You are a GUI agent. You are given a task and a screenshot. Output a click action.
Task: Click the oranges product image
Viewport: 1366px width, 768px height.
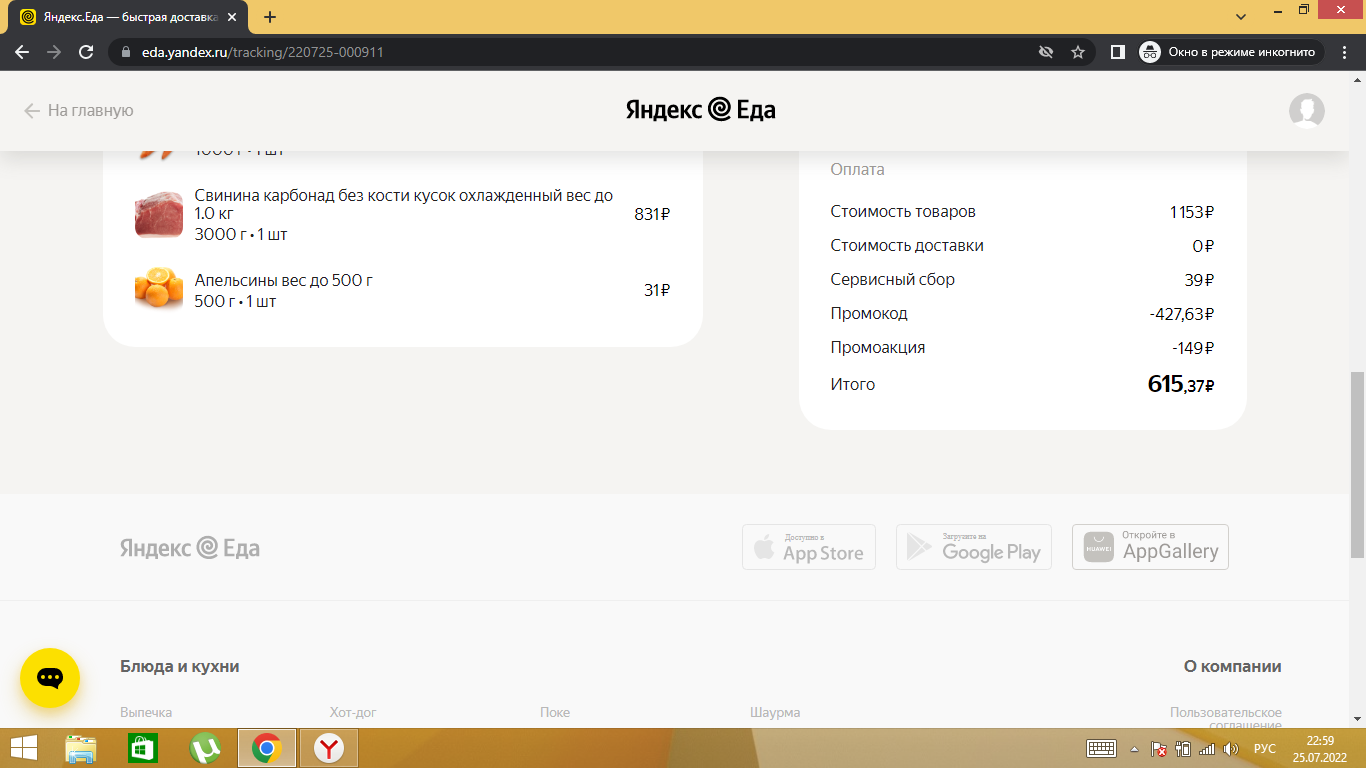[x=159, y=290]
